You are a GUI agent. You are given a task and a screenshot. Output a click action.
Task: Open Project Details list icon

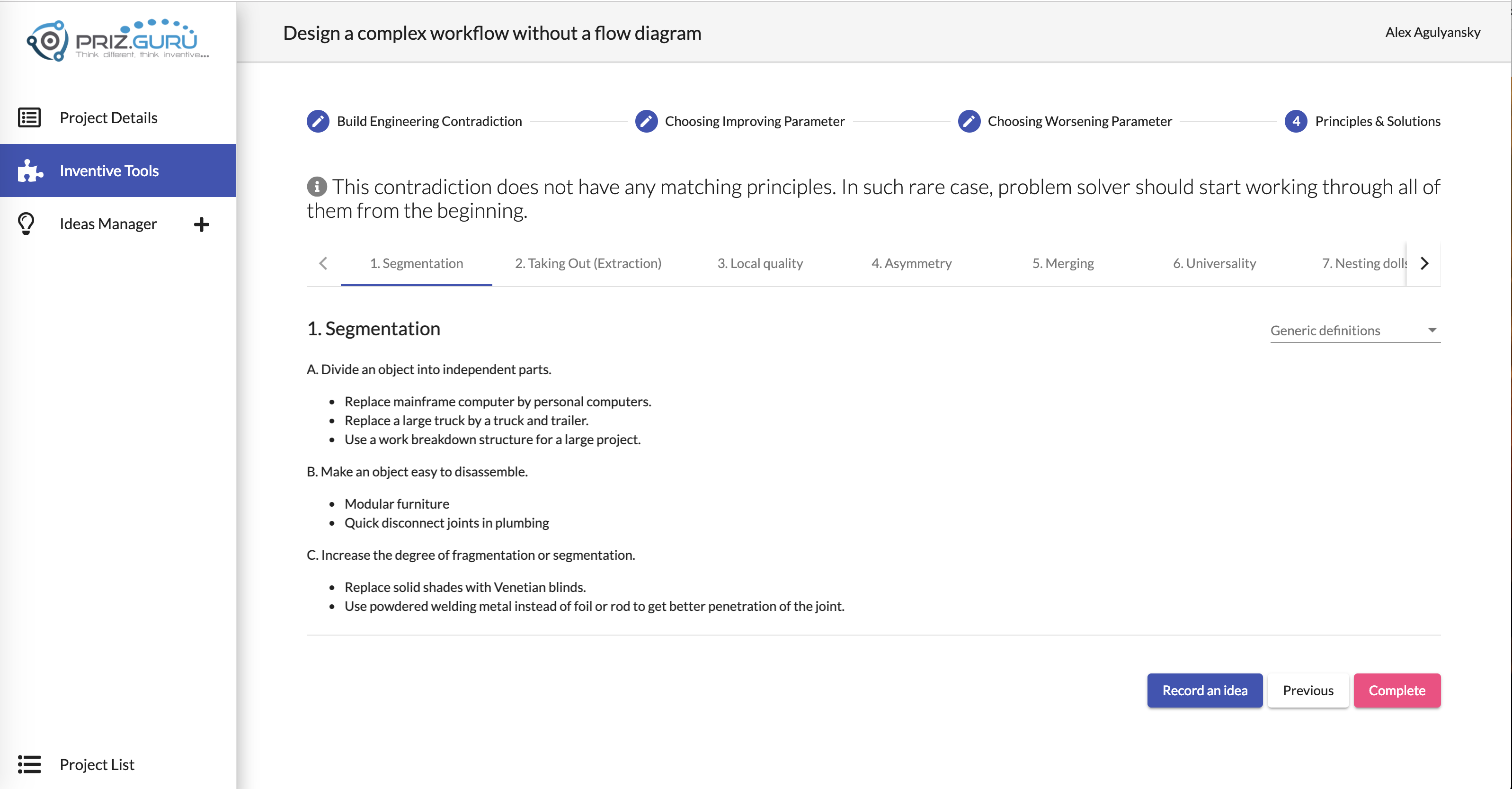29,117
